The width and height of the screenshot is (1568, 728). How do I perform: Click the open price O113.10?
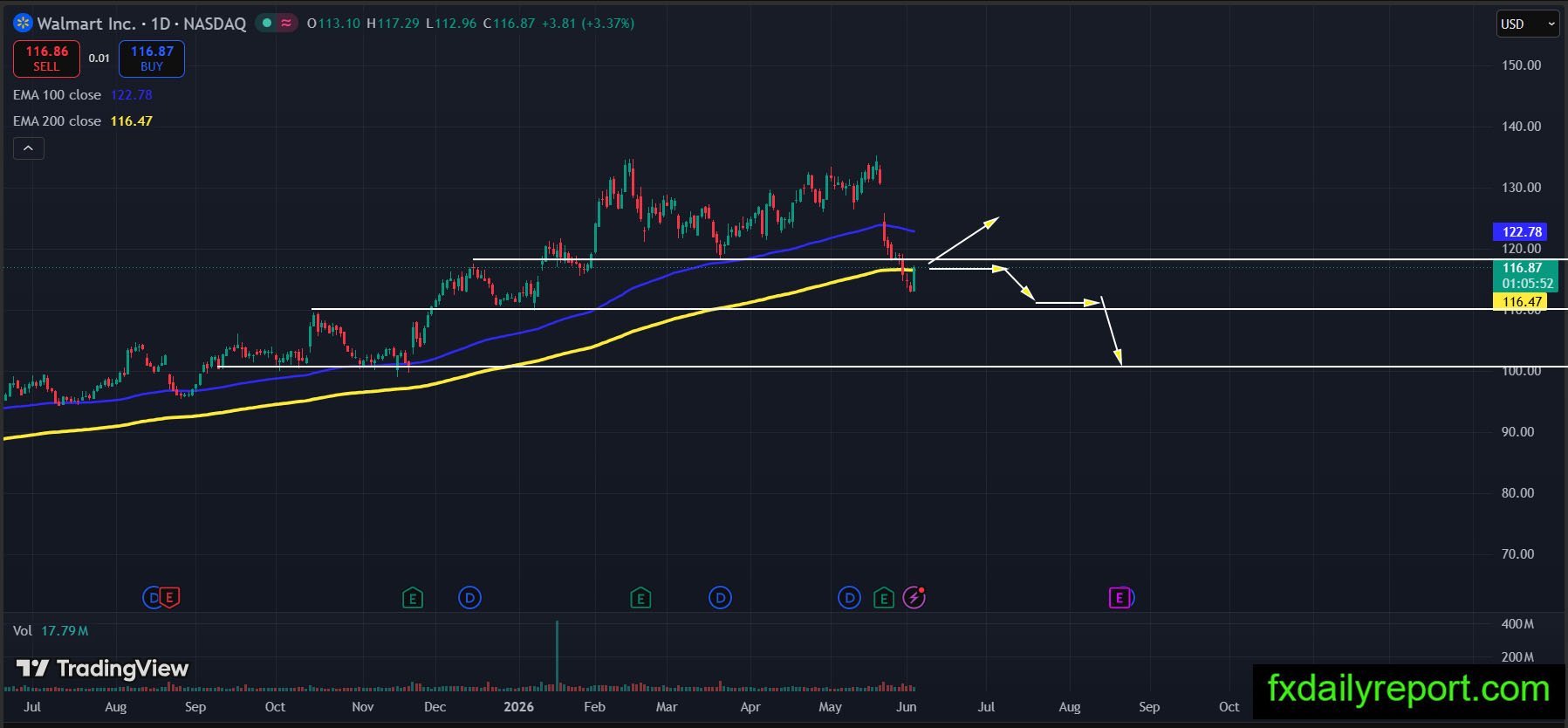[333, 24]
